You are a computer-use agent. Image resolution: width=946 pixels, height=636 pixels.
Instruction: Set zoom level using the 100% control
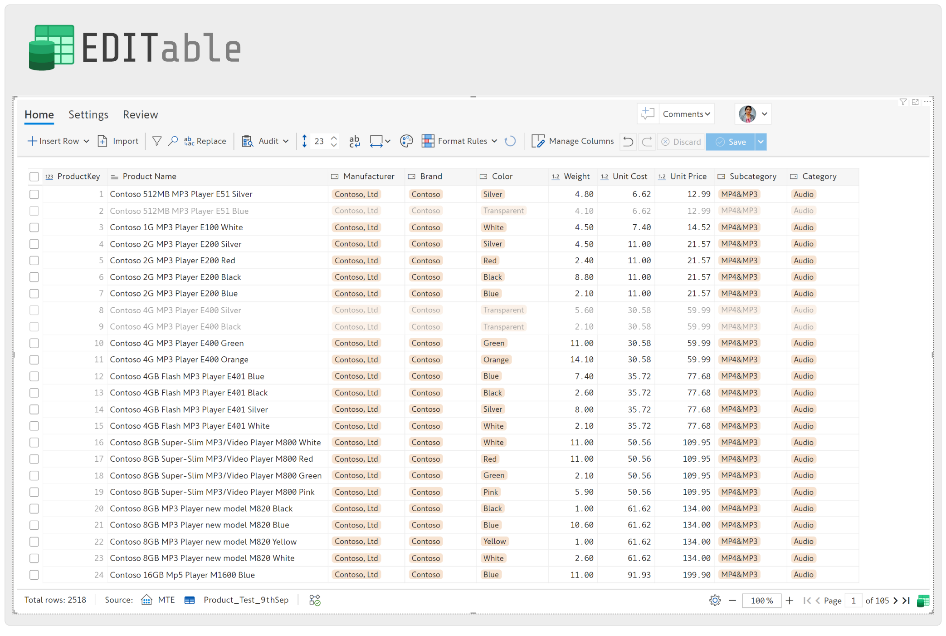point(761,600)
